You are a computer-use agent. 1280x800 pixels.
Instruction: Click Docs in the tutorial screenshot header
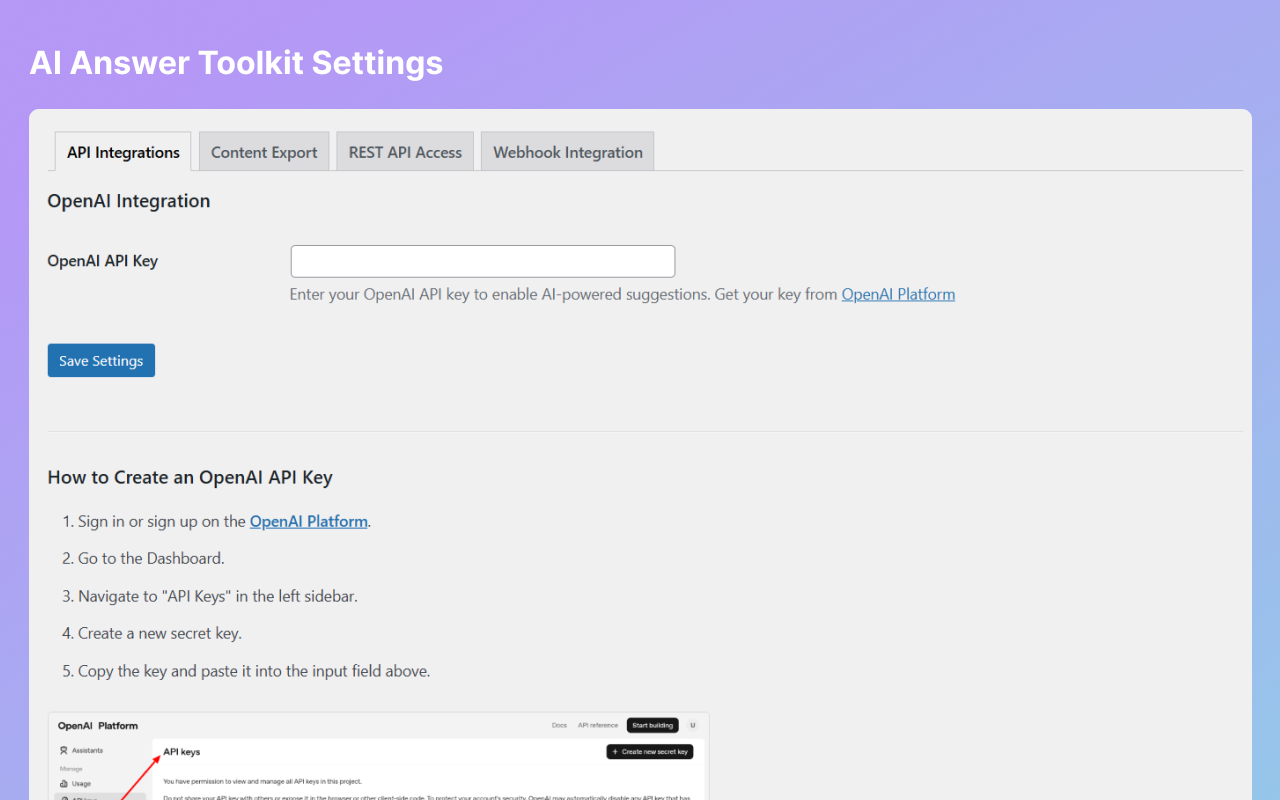point(559,725)
